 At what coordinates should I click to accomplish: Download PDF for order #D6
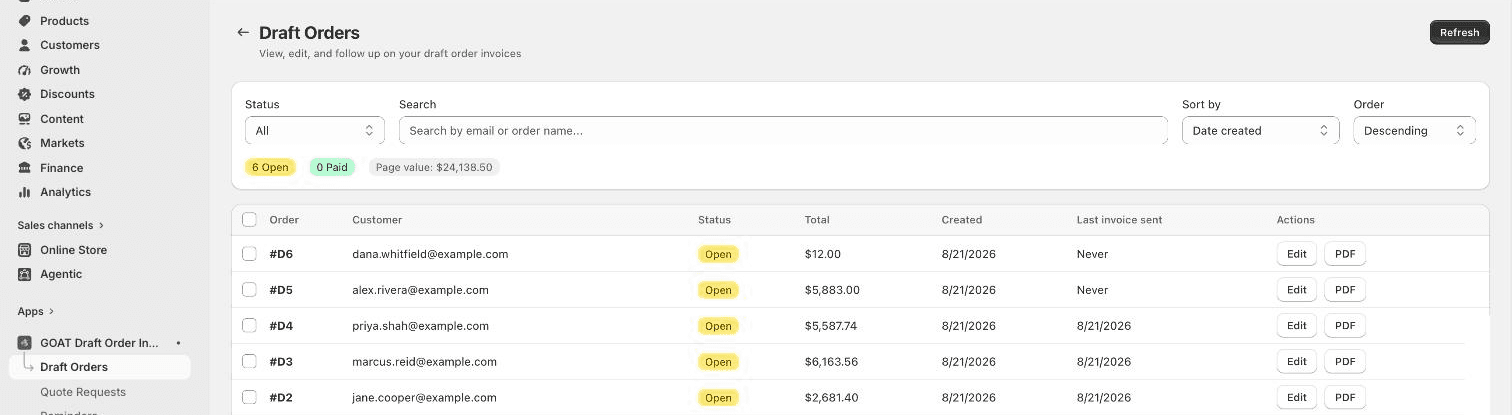(1344, 254)
